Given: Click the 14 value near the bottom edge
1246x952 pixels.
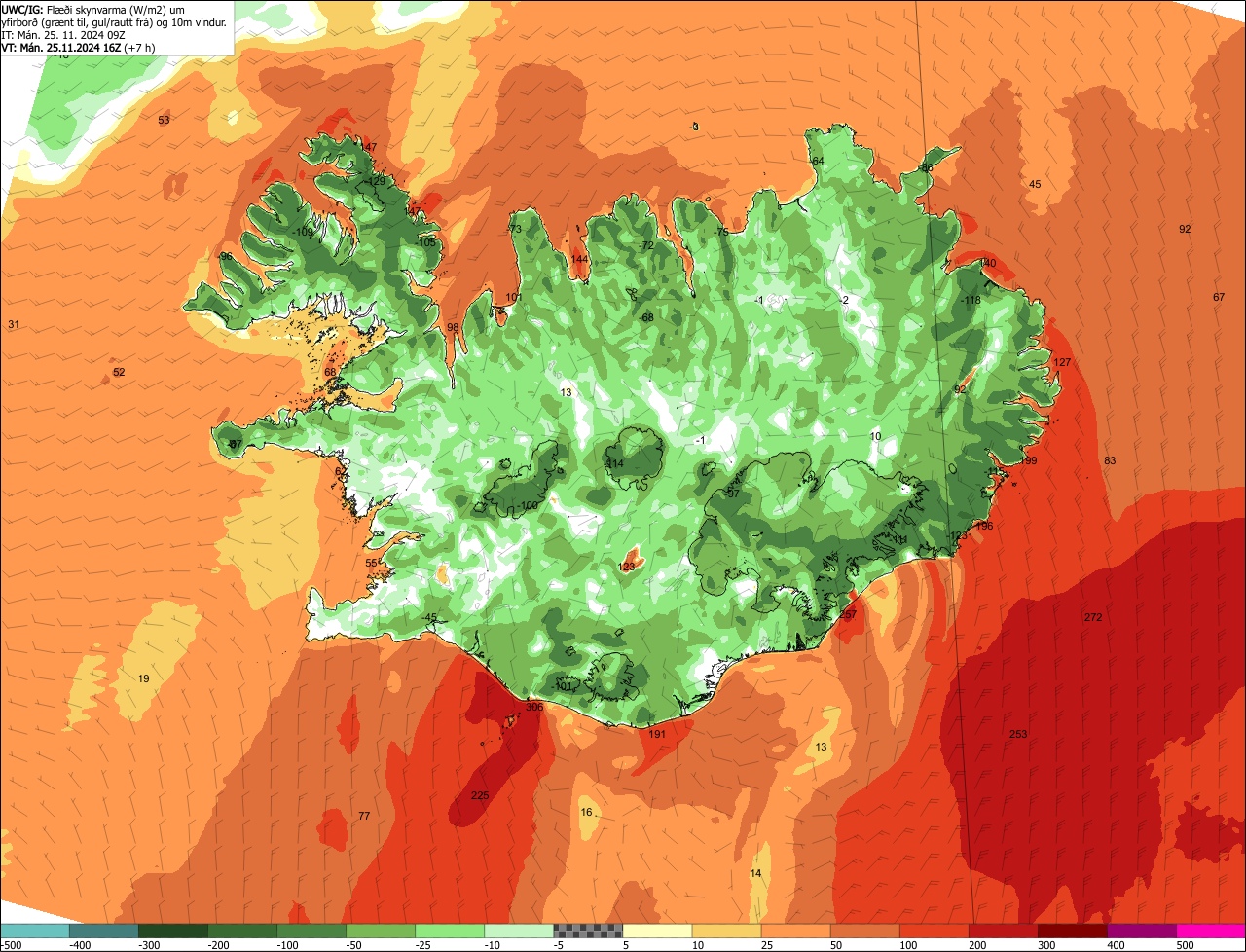Looking at the screenshot, I should [x=756, y=873].
